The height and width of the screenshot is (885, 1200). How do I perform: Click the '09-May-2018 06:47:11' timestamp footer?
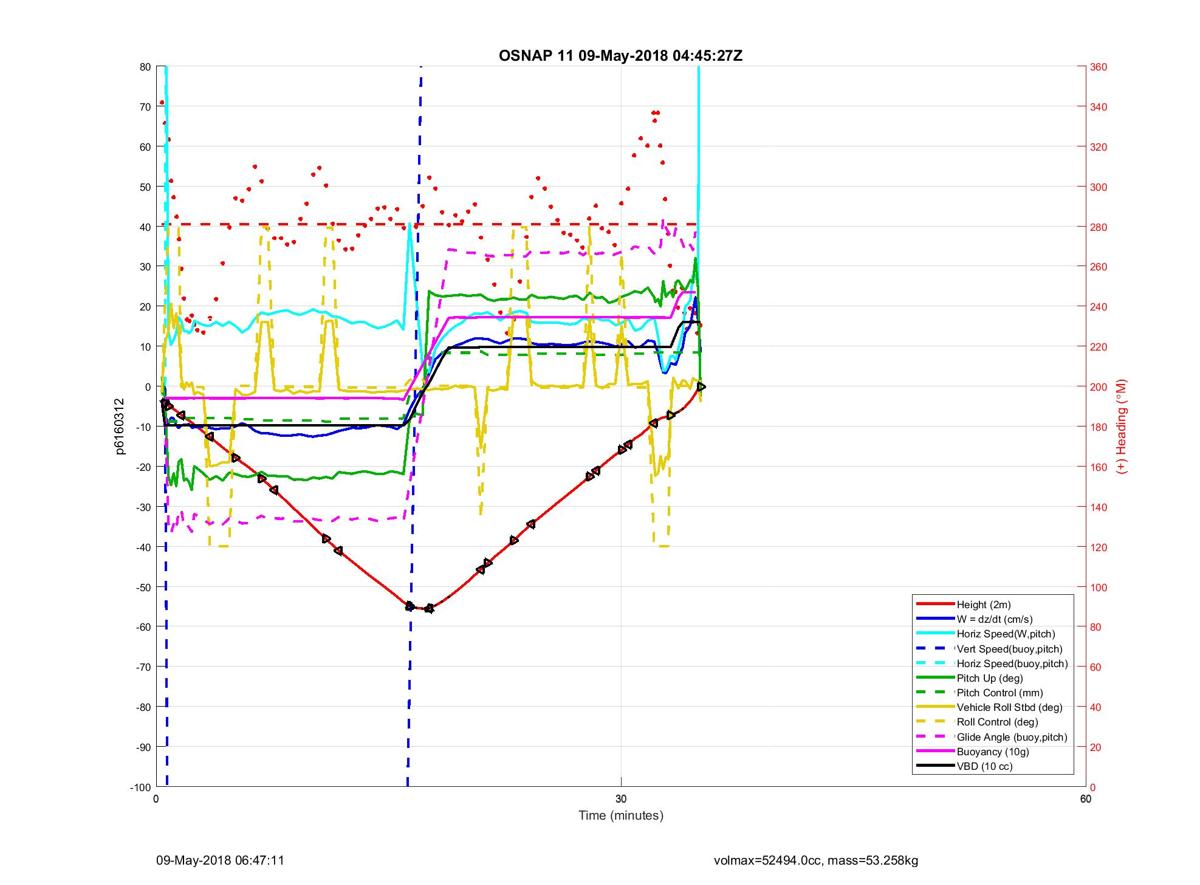(221, 860)
